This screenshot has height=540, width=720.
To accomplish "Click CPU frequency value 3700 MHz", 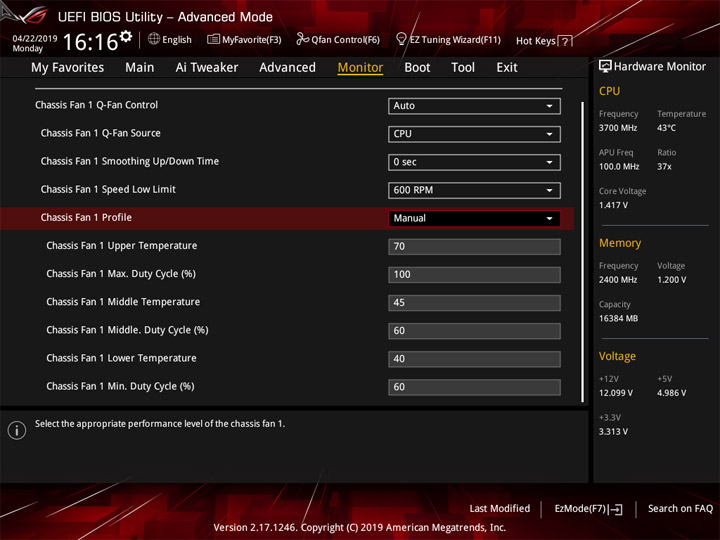I will (x=618, y=128).
